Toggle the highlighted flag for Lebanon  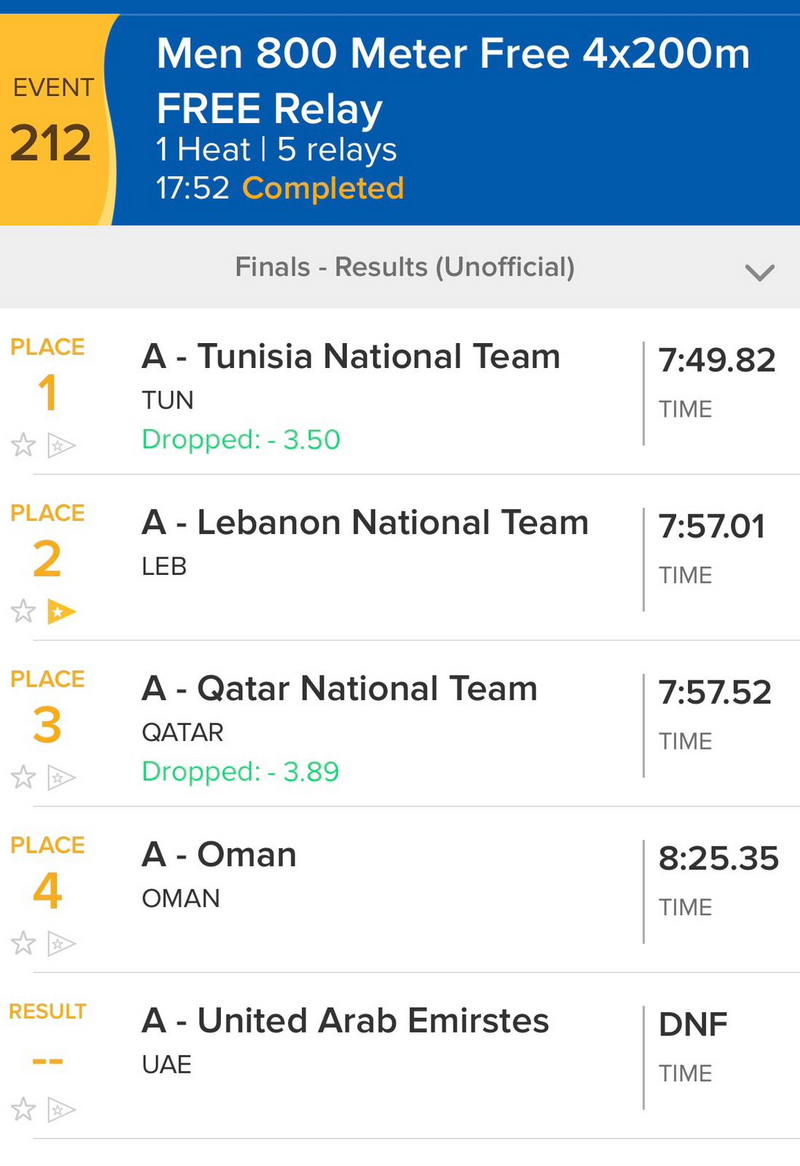[62, 611]
